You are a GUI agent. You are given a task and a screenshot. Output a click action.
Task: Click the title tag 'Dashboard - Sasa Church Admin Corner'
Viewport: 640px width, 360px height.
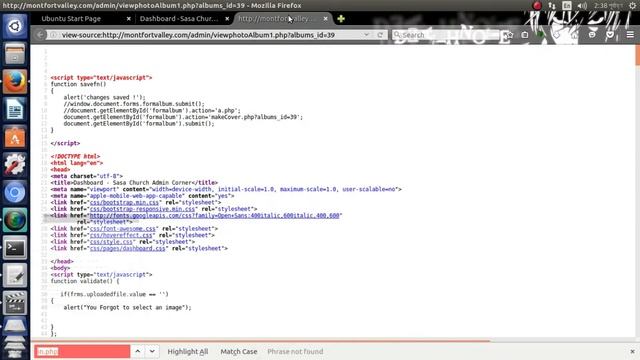click(x=134, y=183)
